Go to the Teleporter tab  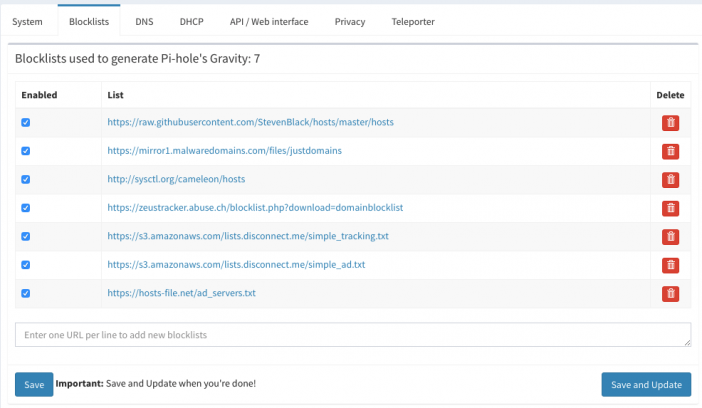point(413,21)
